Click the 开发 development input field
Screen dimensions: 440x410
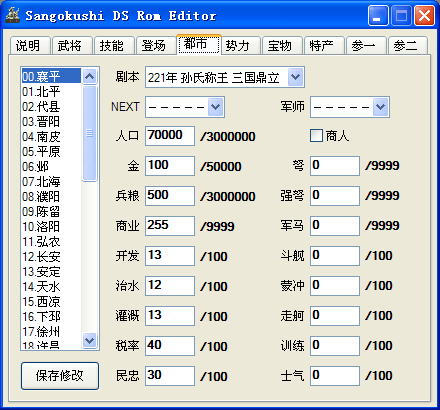170,256
